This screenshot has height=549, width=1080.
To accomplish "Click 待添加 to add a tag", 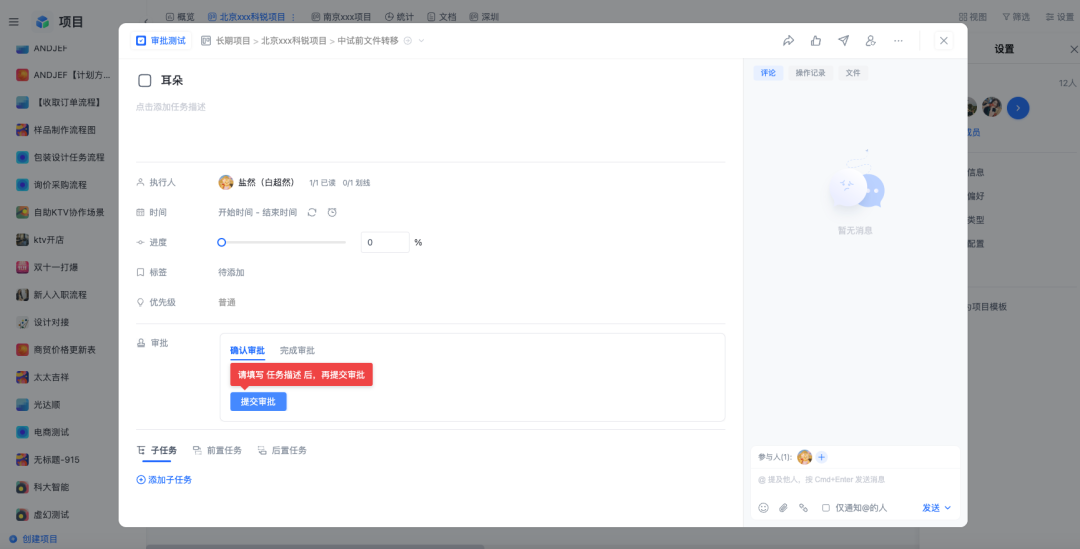I will (x=231, y=272).
